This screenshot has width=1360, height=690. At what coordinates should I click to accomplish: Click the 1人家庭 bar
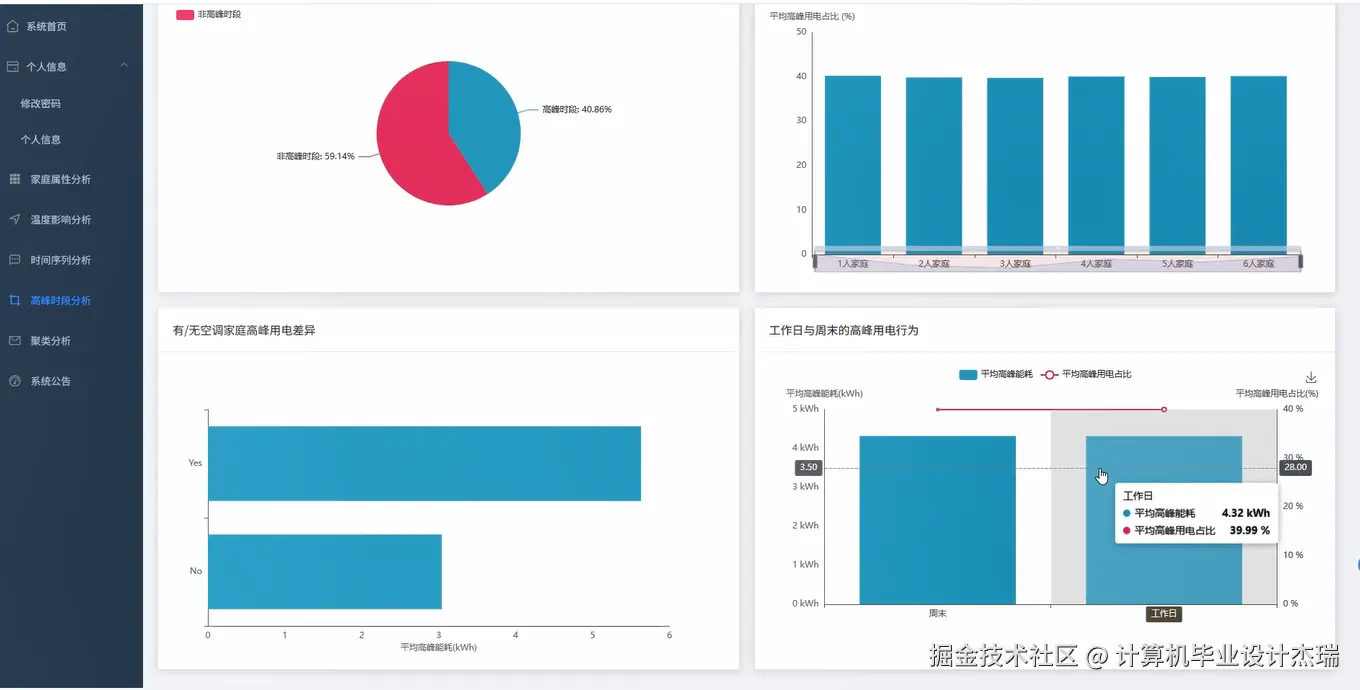pos(853,164)
